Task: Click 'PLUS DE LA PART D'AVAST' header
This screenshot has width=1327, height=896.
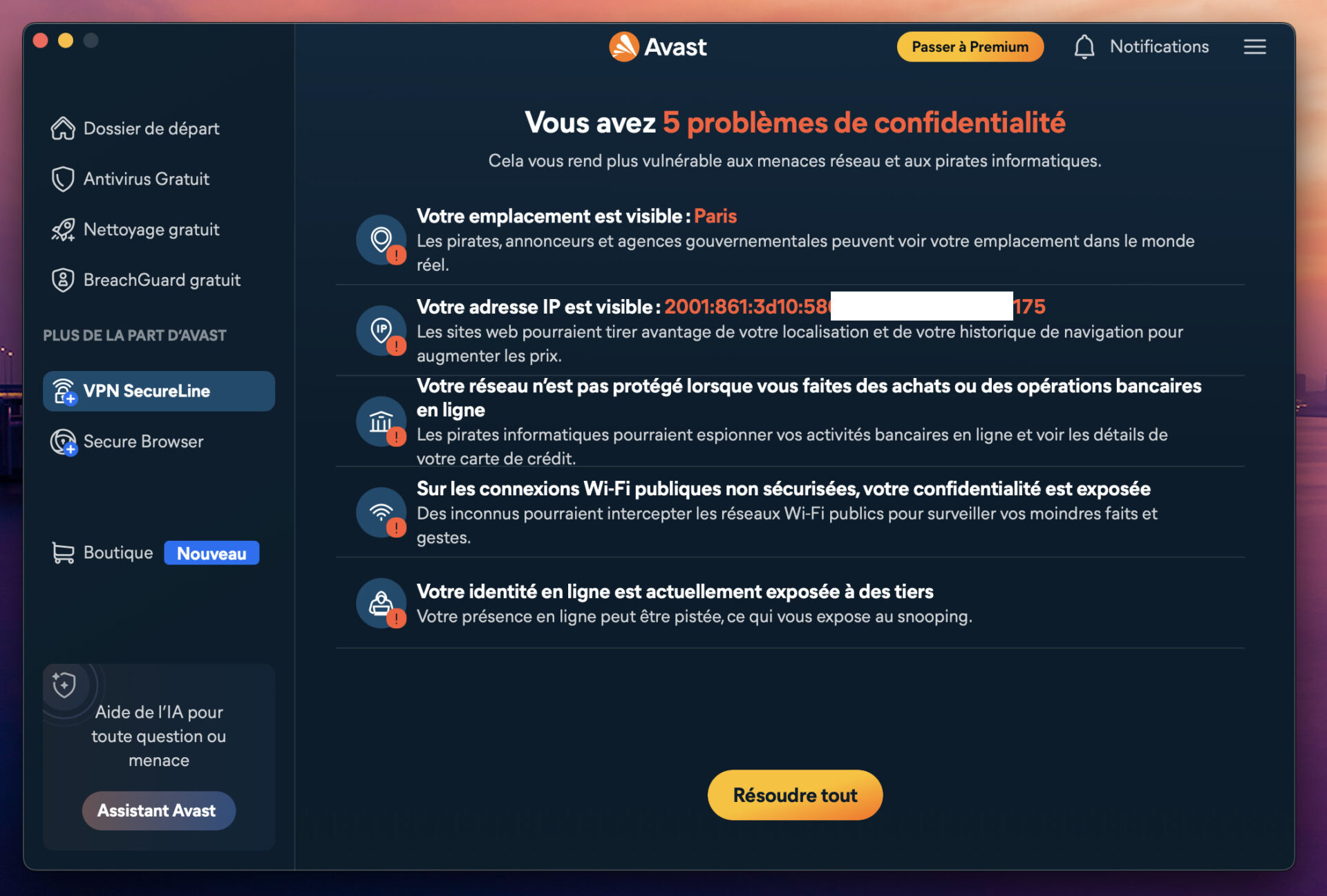Action: point(135,336)
